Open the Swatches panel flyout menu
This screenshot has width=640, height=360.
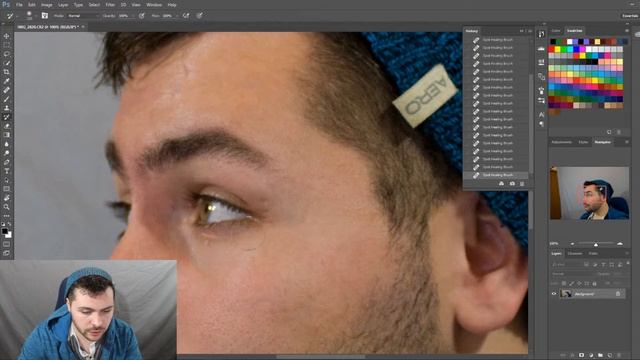(627, 31)
